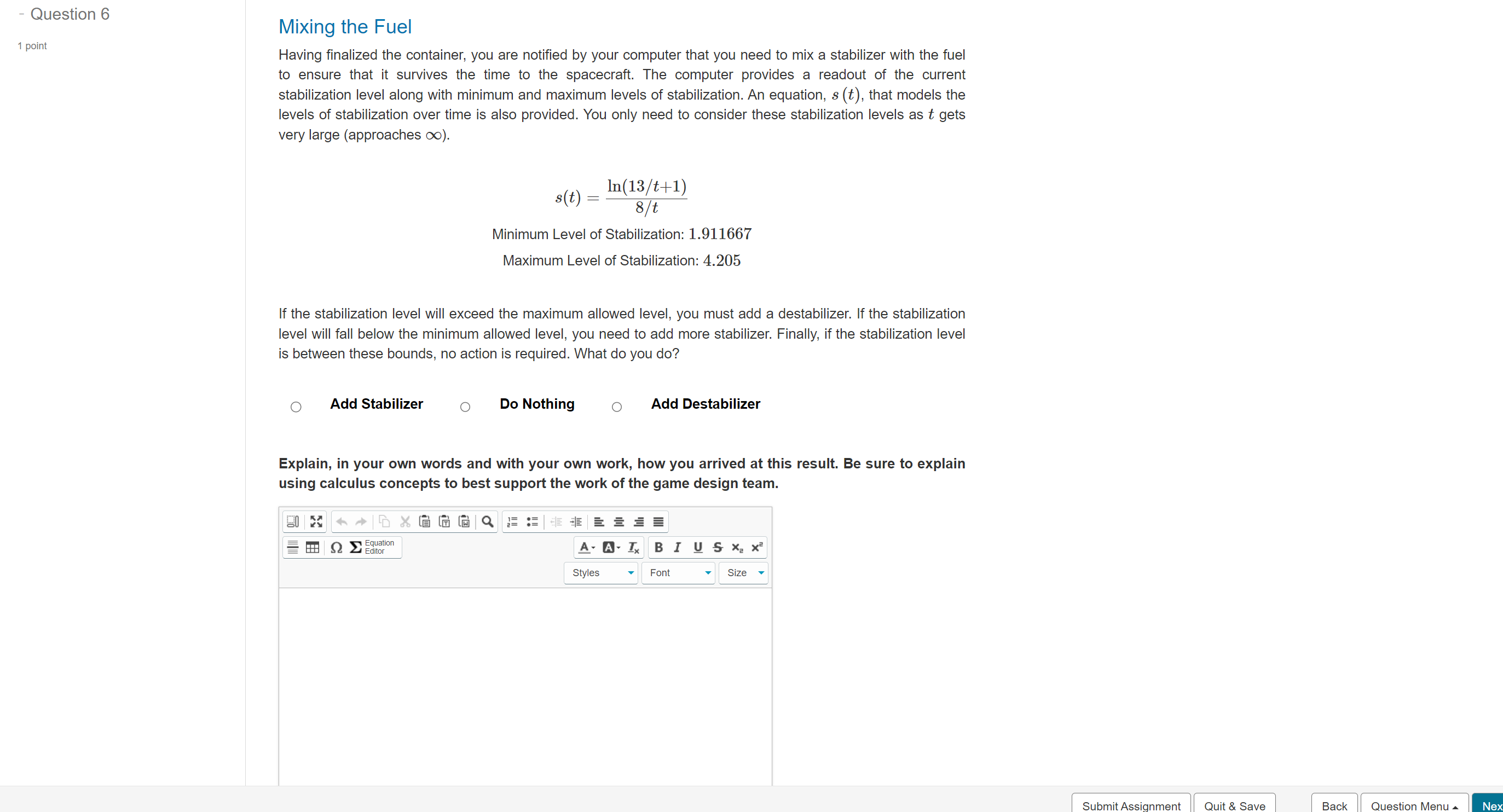
Task: Open the Styles dropdown
Action: pos(600,573)
